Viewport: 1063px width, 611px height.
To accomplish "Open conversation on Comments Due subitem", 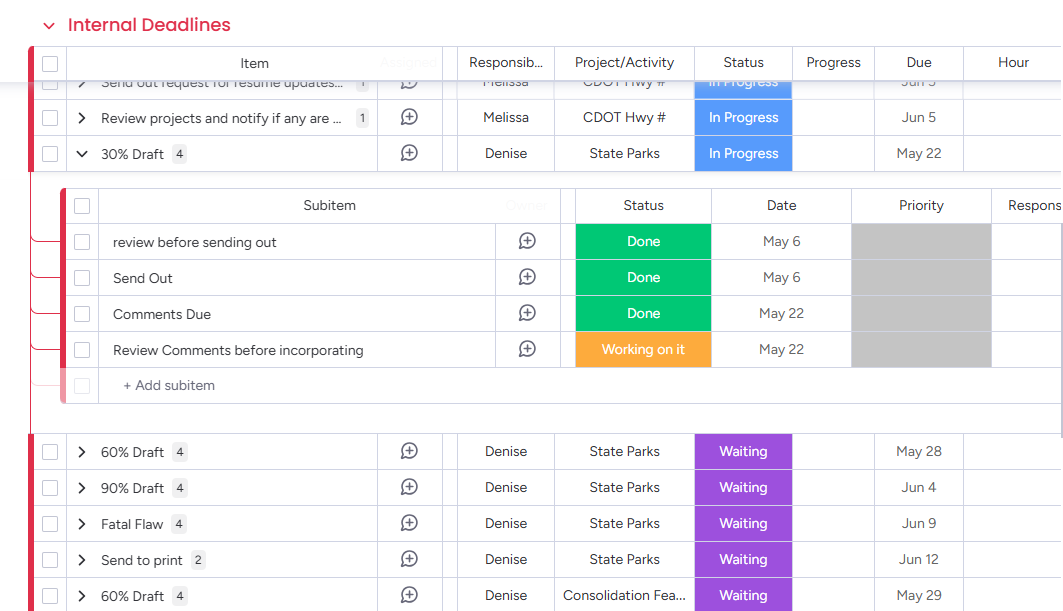I will 527,313.
